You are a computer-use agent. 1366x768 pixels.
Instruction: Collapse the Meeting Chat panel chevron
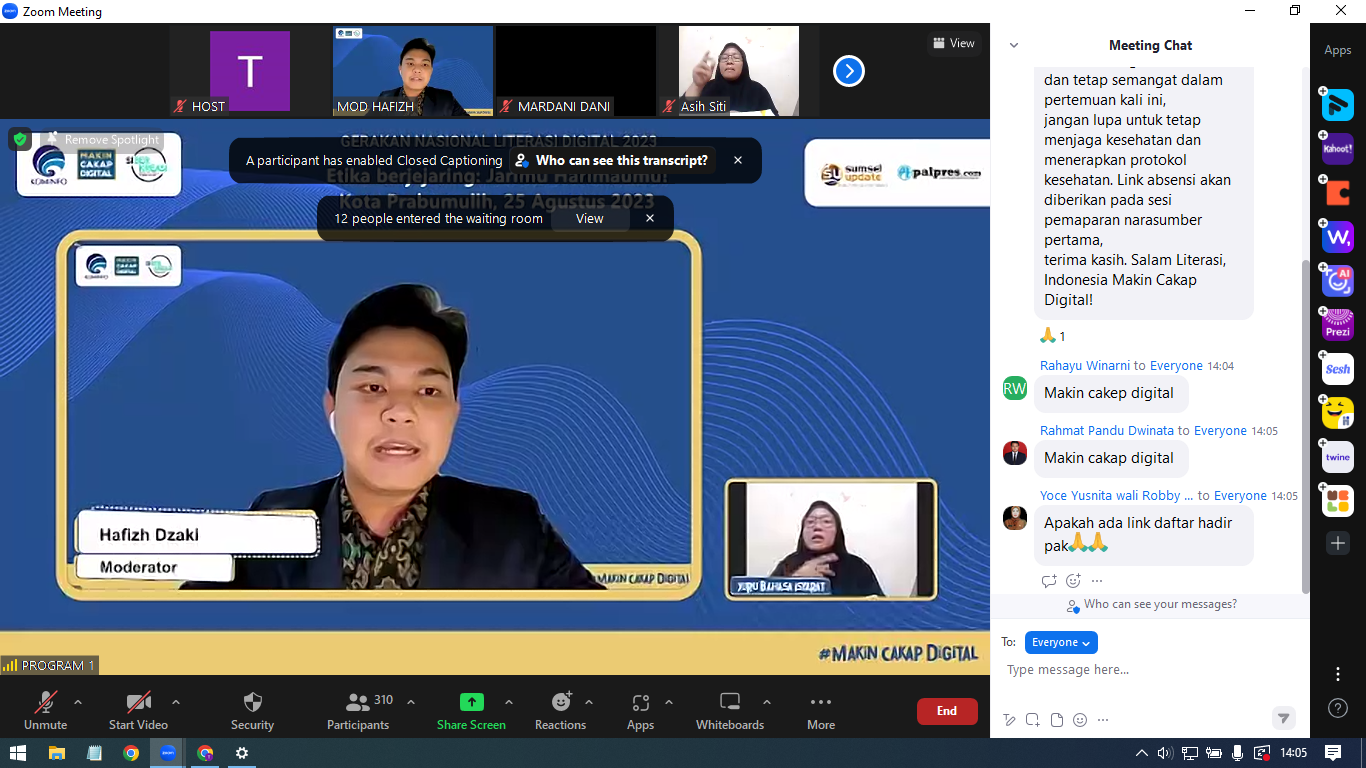[1014, 45]
